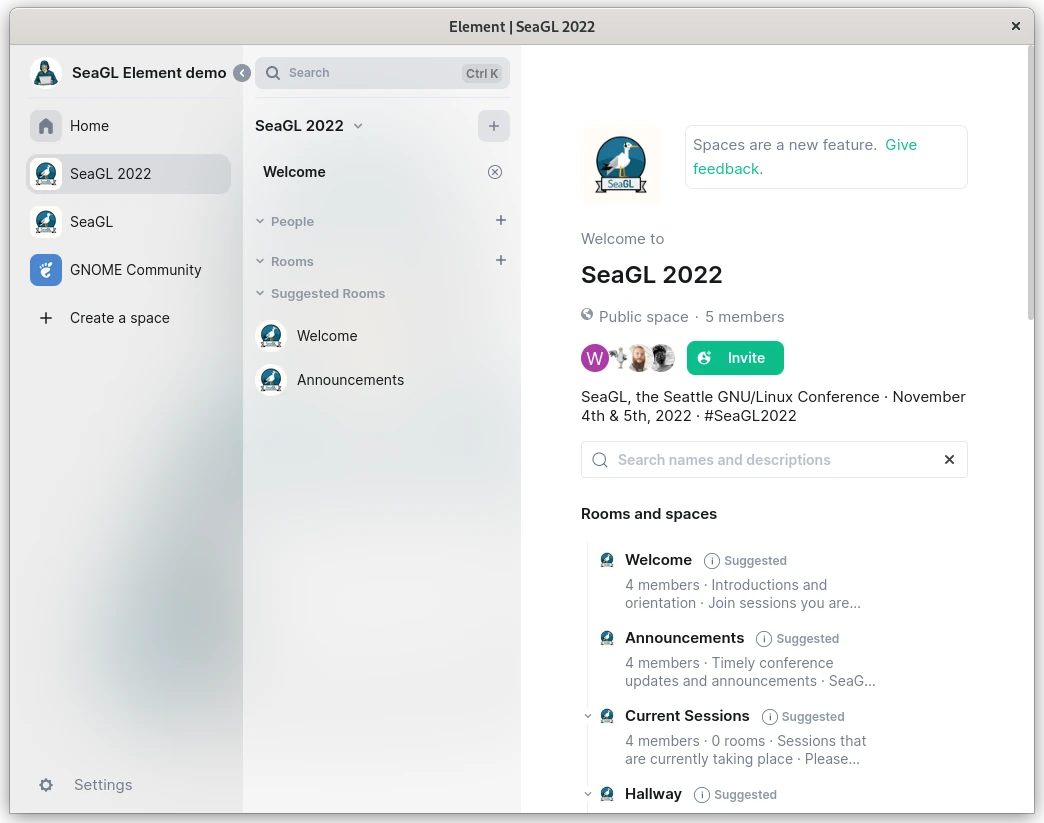Select the SeaGL 2022 space in sidebar
This screenshot has height=823, width=1044.
pos(129,174)
